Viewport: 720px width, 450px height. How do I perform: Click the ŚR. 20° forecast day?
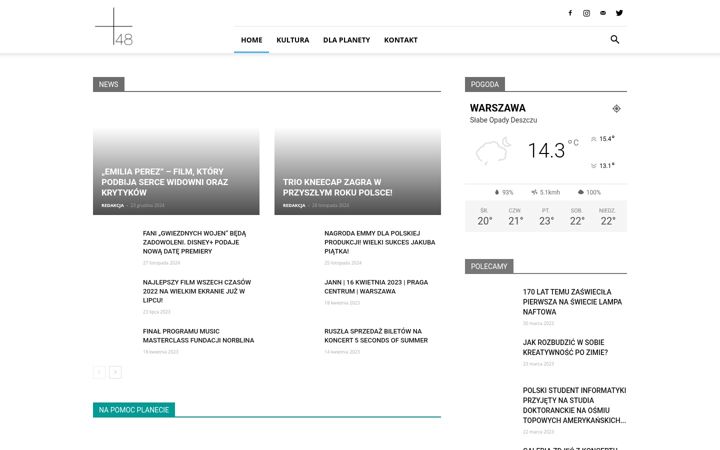484,216
